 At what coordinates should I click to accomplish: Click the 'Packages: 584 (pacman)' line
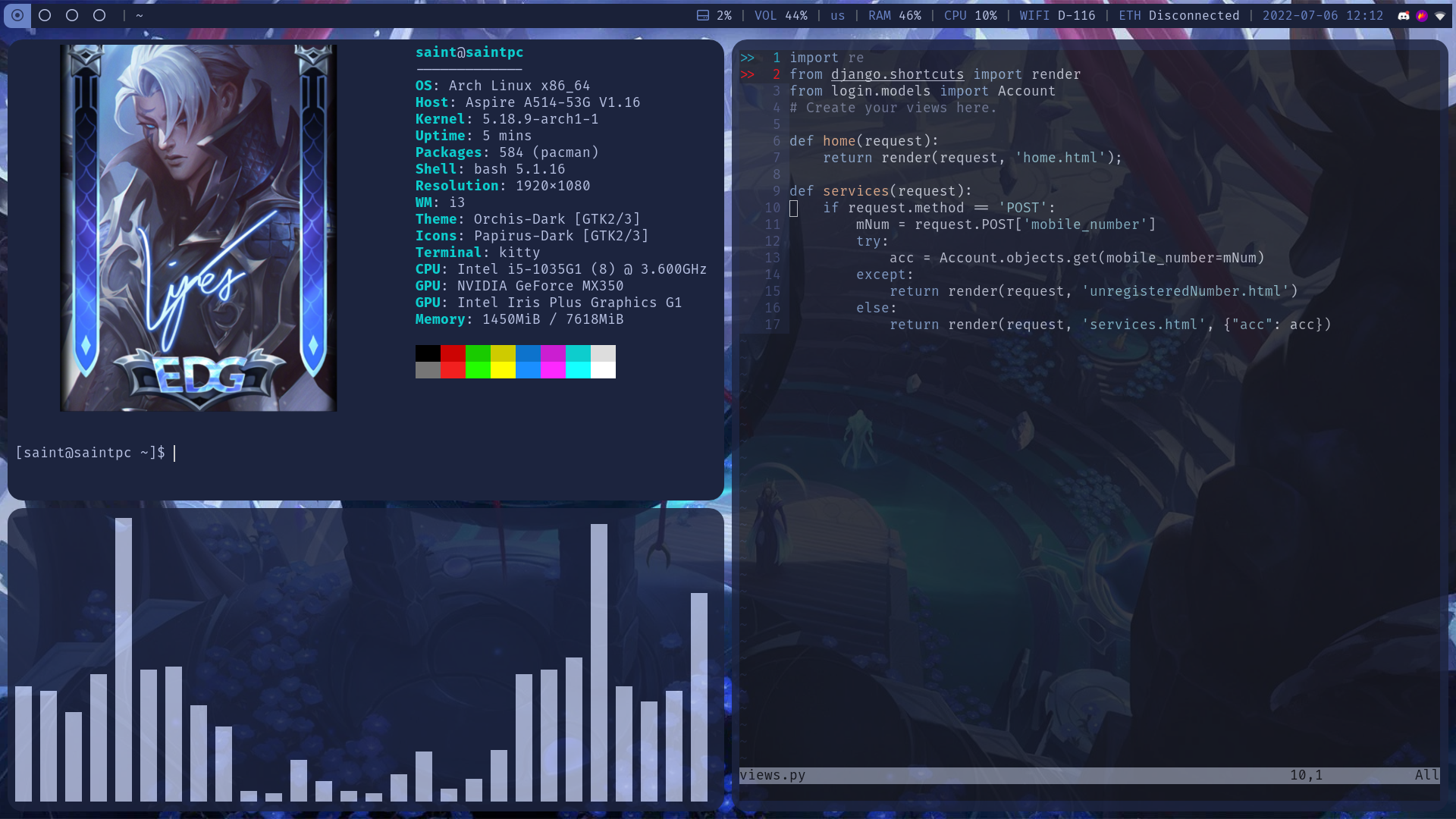tap(507, 152)
